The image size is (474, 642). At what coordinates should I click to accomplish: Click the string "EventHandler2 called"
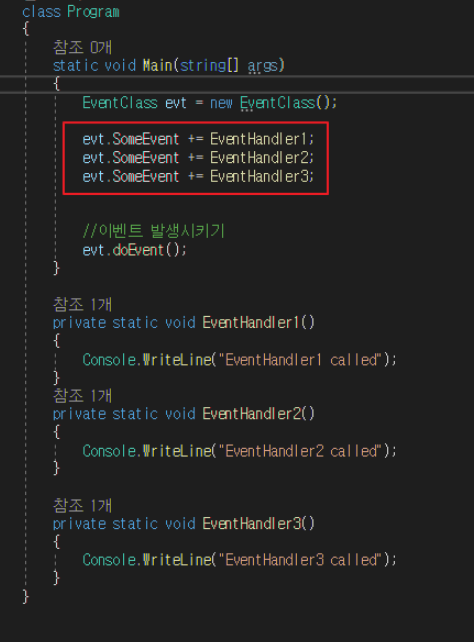(x=300, y=451)
